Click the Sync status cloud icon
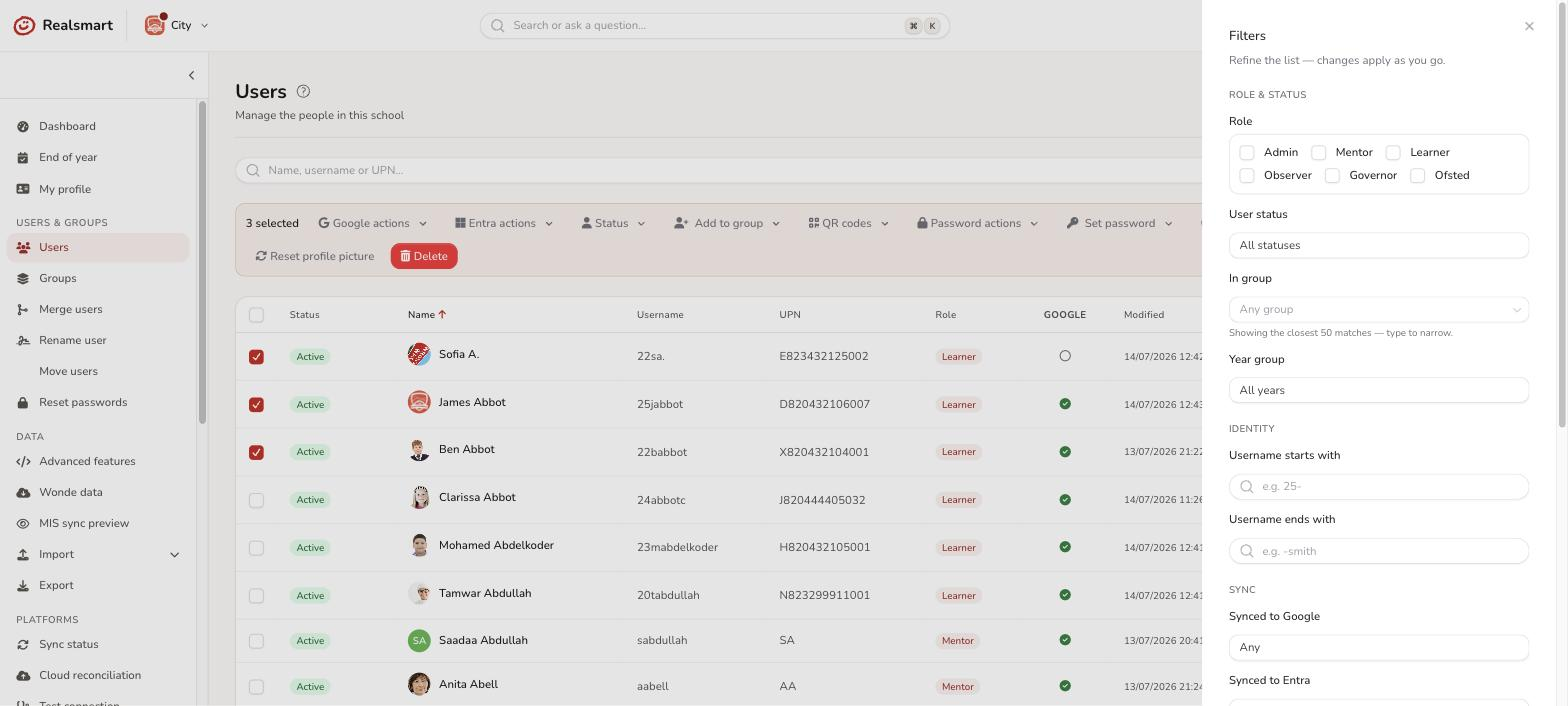The width and height of the screenshot is (1568, 706). [23, 644]
